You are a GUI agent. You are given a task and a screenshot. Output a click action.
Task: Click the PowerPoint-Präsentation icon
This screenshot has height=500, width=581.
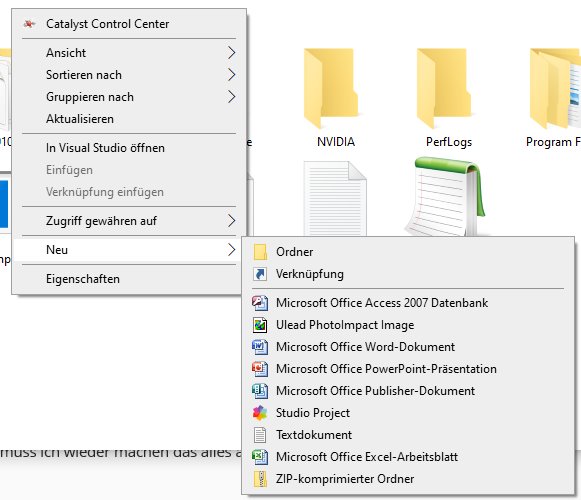point(260,369)
